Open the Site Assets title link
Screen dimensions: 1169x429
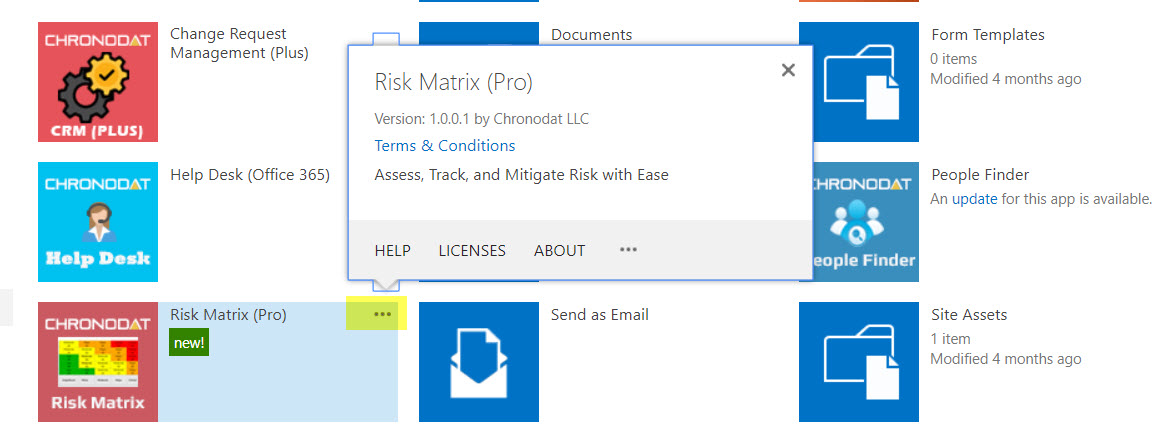[x=968, y=315]
